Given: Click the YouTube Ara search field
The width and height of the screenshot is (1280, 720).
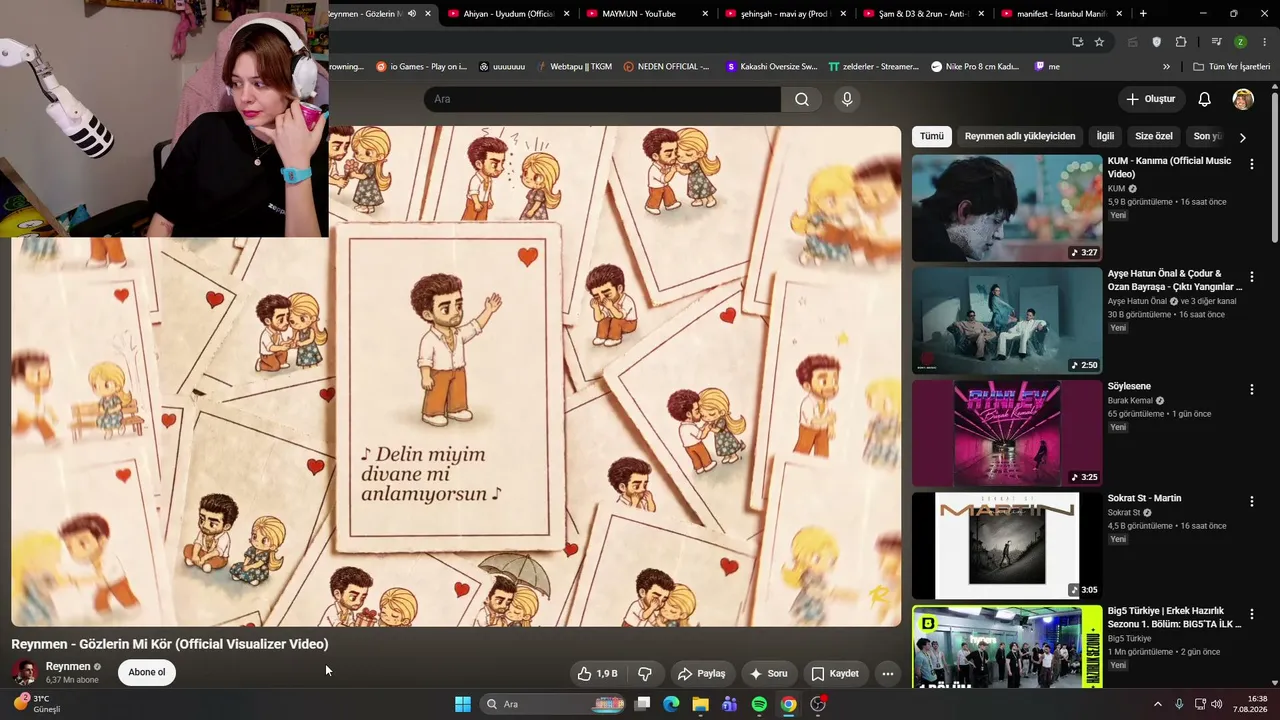Looking at the screenshot, I should click(603, 99).
